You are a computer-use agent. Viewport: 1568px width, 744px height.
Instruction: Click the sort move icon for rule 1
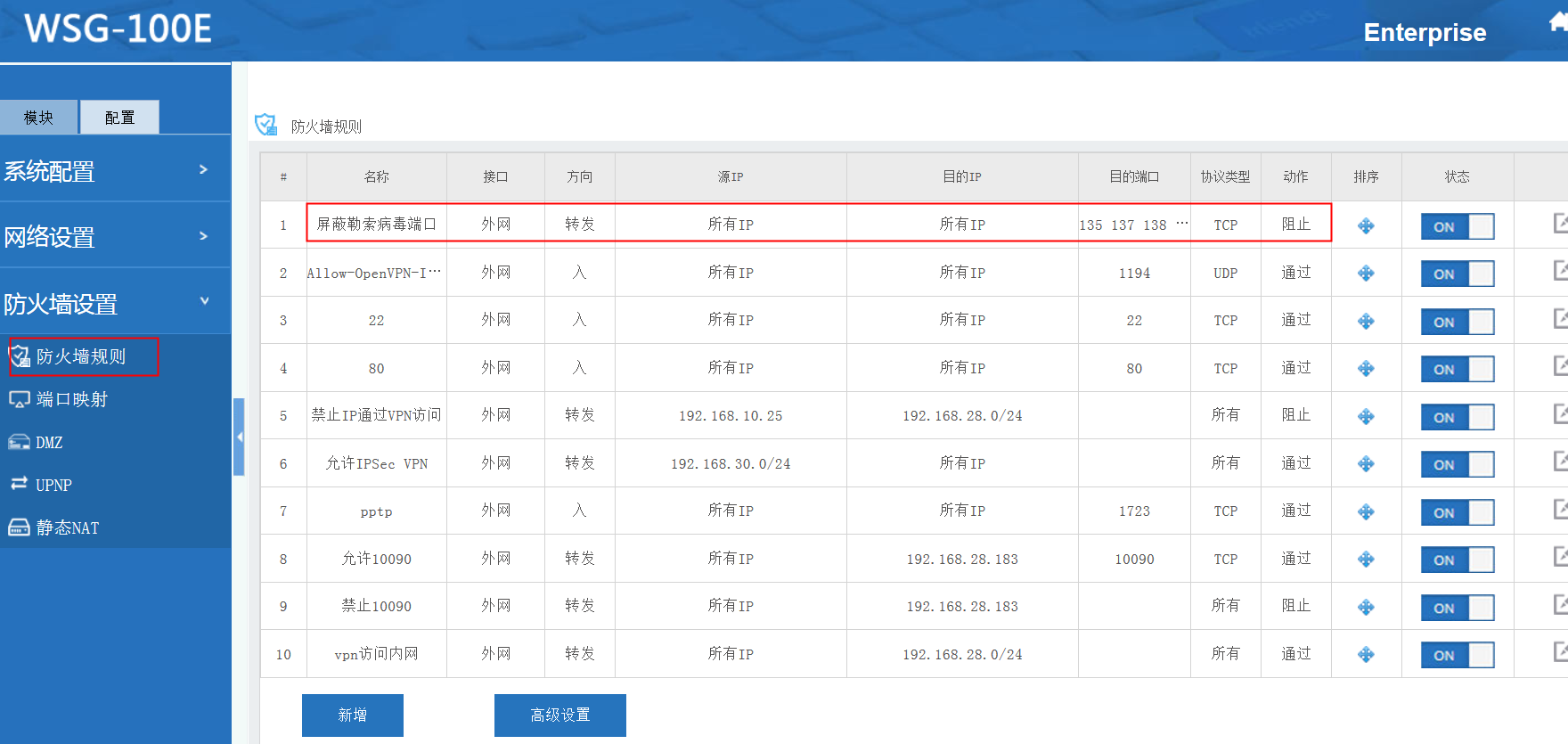pyautogui.click(x=1366, y=225)
